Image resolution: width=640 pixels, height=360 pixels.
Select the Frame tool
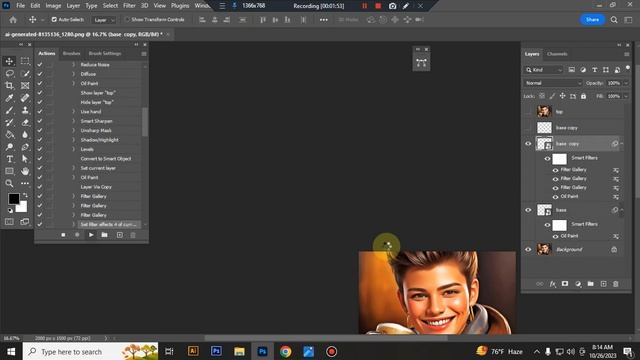[25, 86]
